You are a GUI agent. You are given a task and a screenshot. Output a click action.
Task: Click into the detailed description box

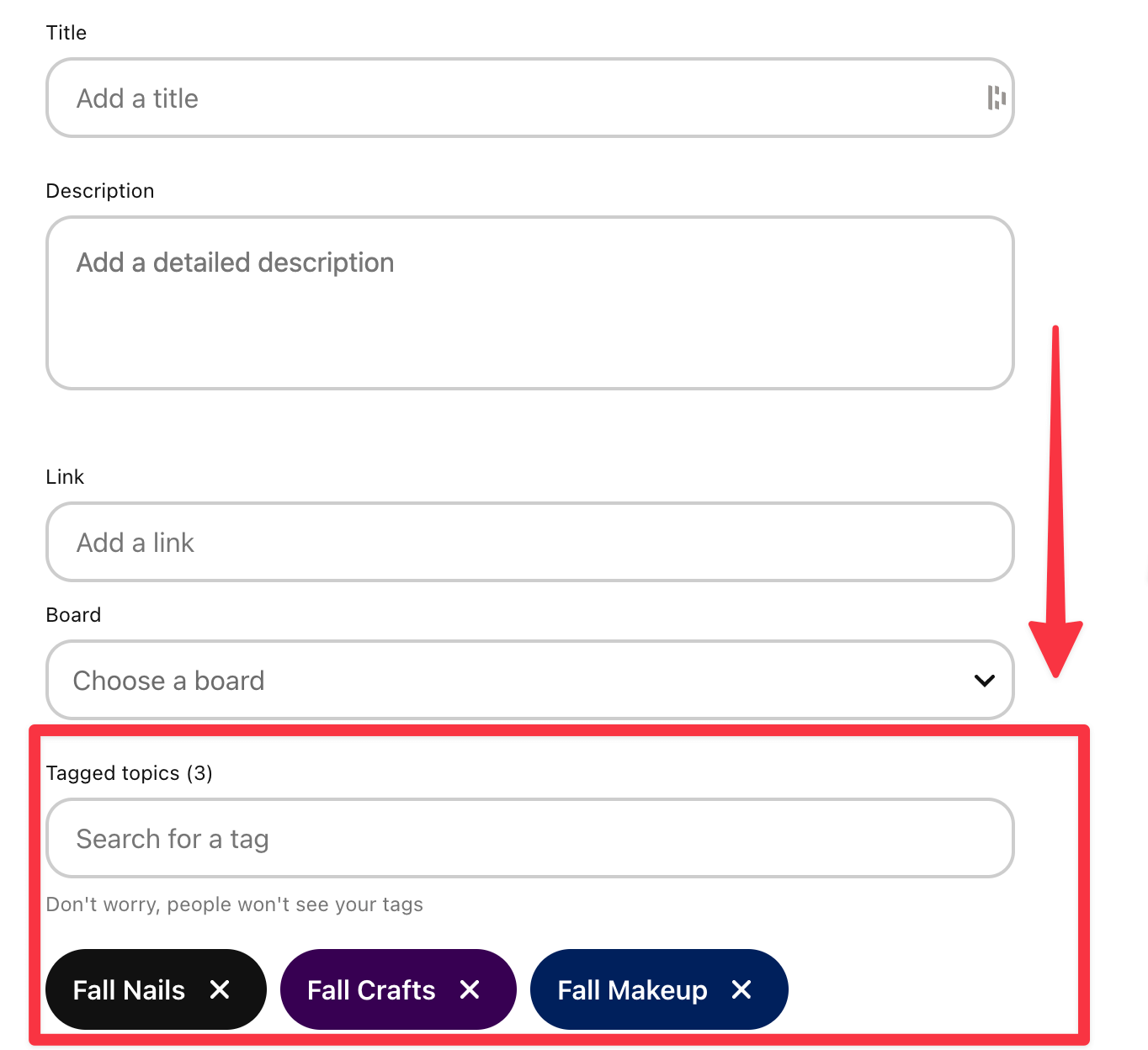click(530, 303)
